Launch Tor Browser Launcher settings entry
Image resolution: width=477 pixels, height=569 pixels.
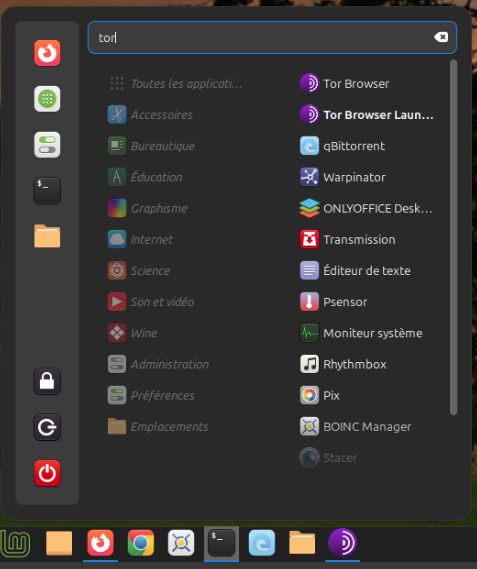pyautogui.click(x=367, y=115)
